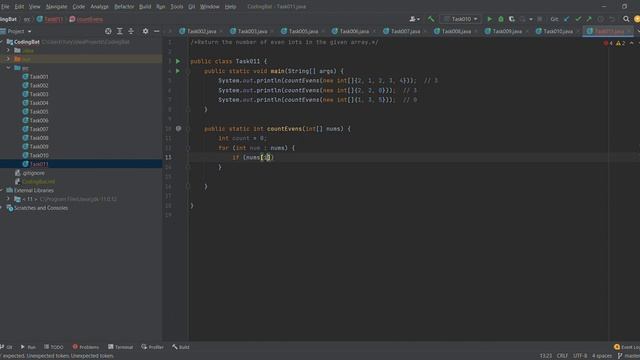Click the warning count indicator in editor
The width and height of the screenshot is (640, 360).
(x=620, y=43)
